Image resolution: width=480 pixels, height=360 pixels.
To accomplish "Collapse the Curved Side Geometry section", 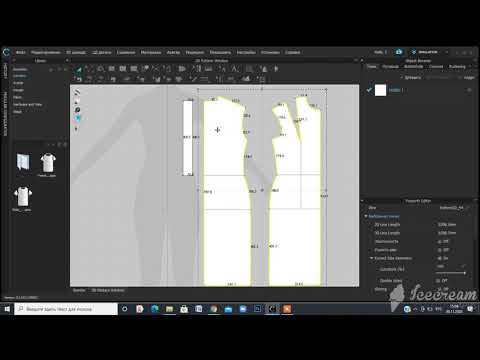I will click(372, 258).
